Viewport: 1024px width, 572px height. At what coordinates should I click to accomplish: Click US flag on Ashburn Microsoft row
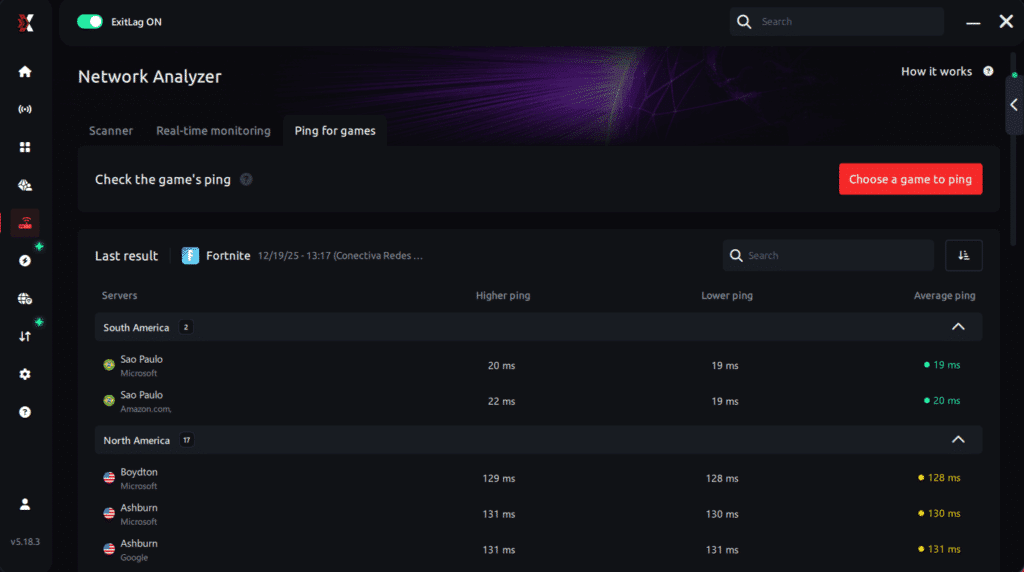[x=109, y=513]
